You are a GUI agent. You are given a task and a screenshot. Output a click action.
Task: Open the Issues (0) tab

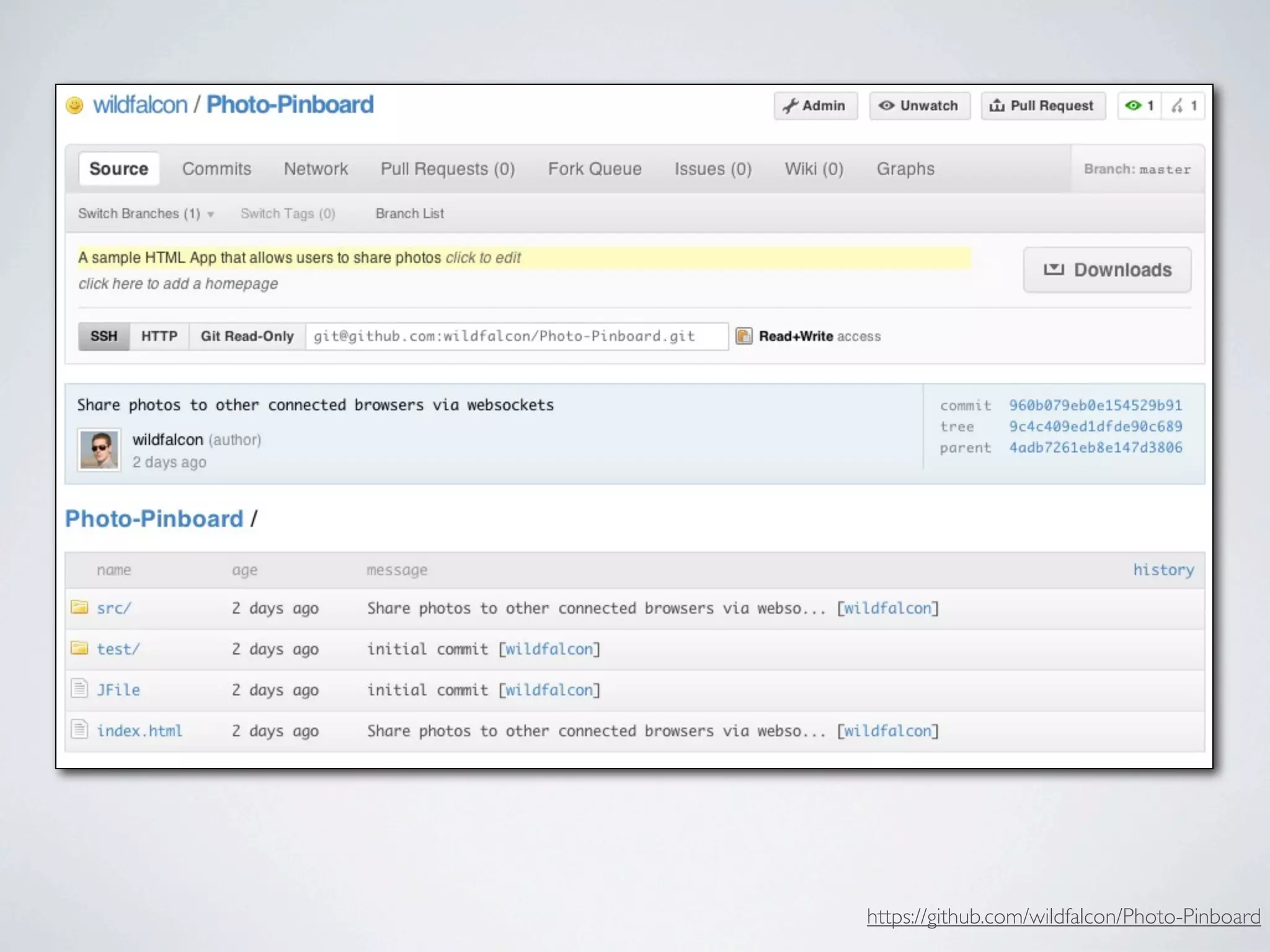tap(713, 169)
